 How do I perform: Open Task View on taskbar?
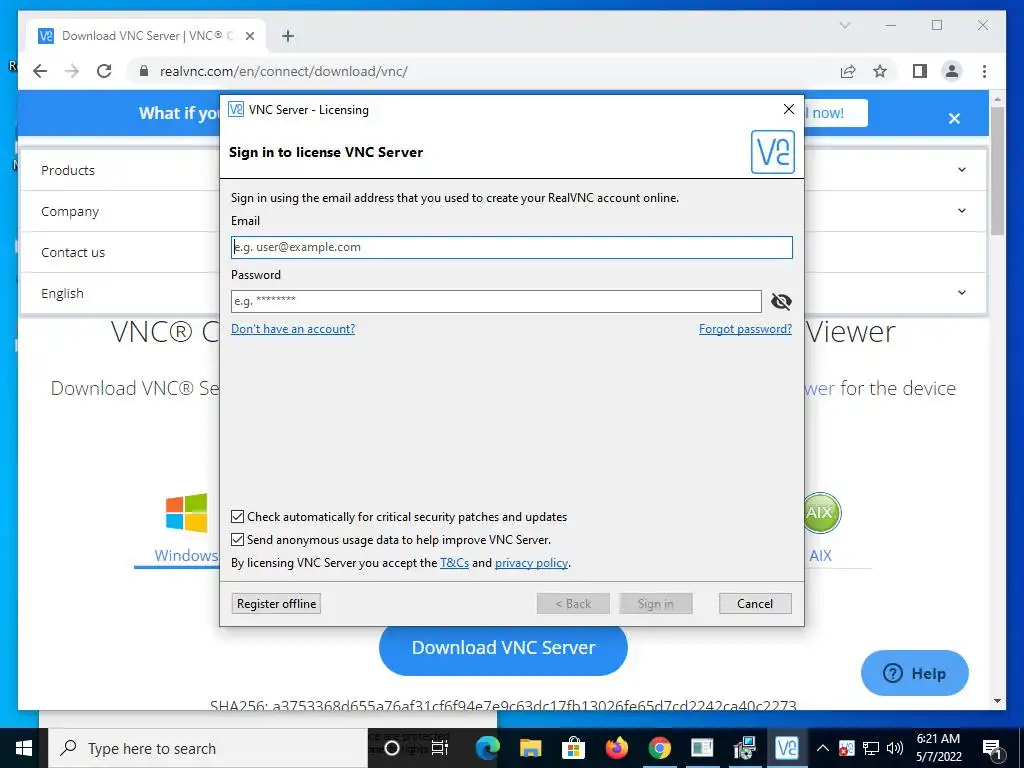click(440, 748)
